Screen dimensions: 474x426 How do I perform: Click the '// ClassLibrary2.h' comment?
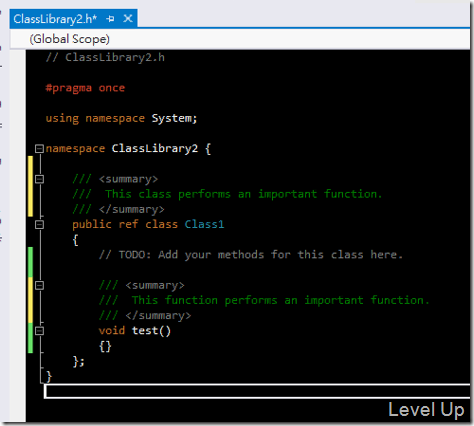pyautogui.click(x=105, y=57)
